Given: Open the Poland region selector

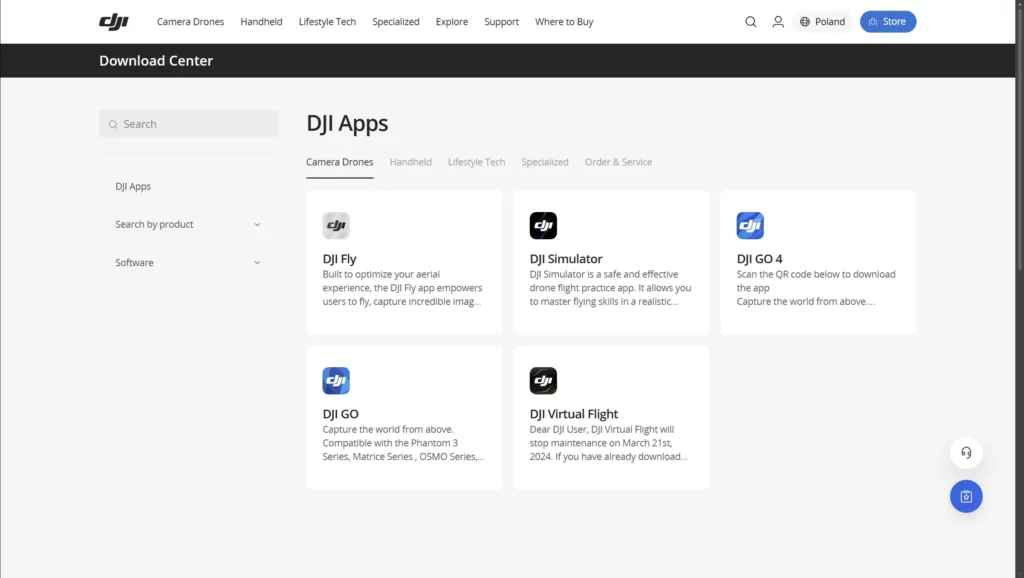Looking at the screenshot, I should coord(822,22).
